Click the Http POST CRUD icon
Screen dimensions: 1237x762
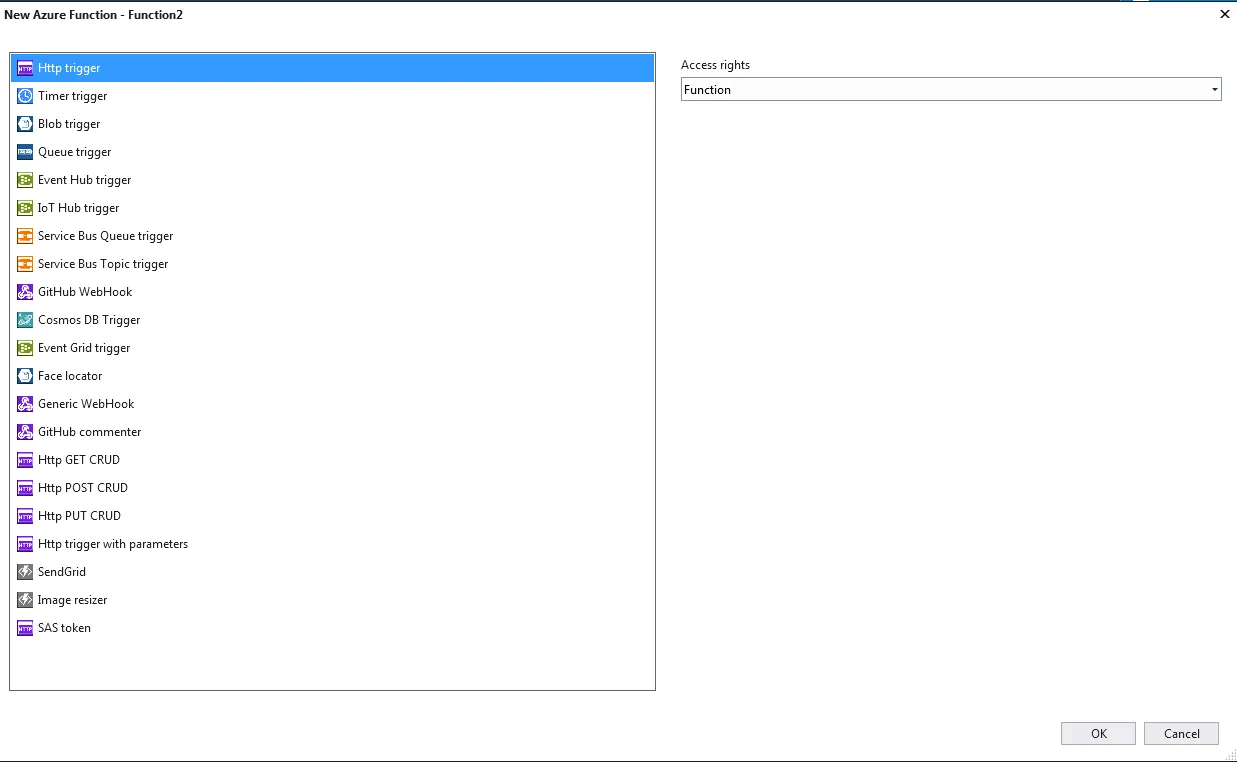point(25,488)
